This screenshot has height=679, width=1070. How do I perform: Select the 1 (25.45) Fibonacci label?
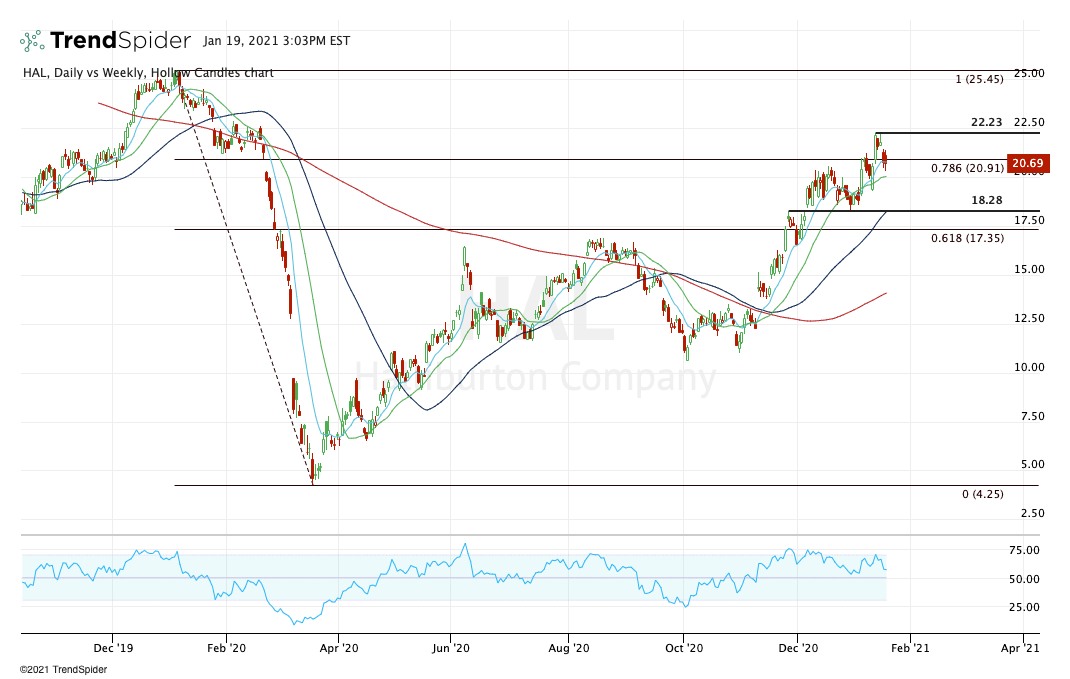979,79
